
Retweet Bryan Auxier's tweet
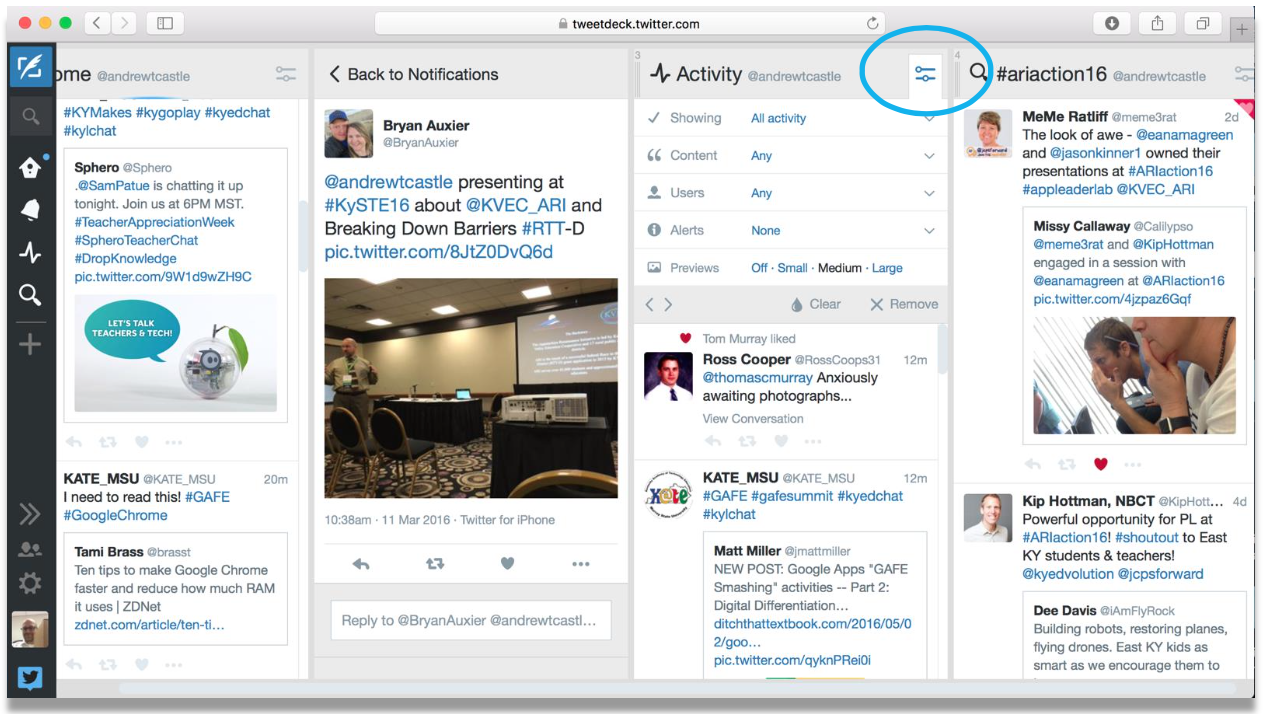435,564
